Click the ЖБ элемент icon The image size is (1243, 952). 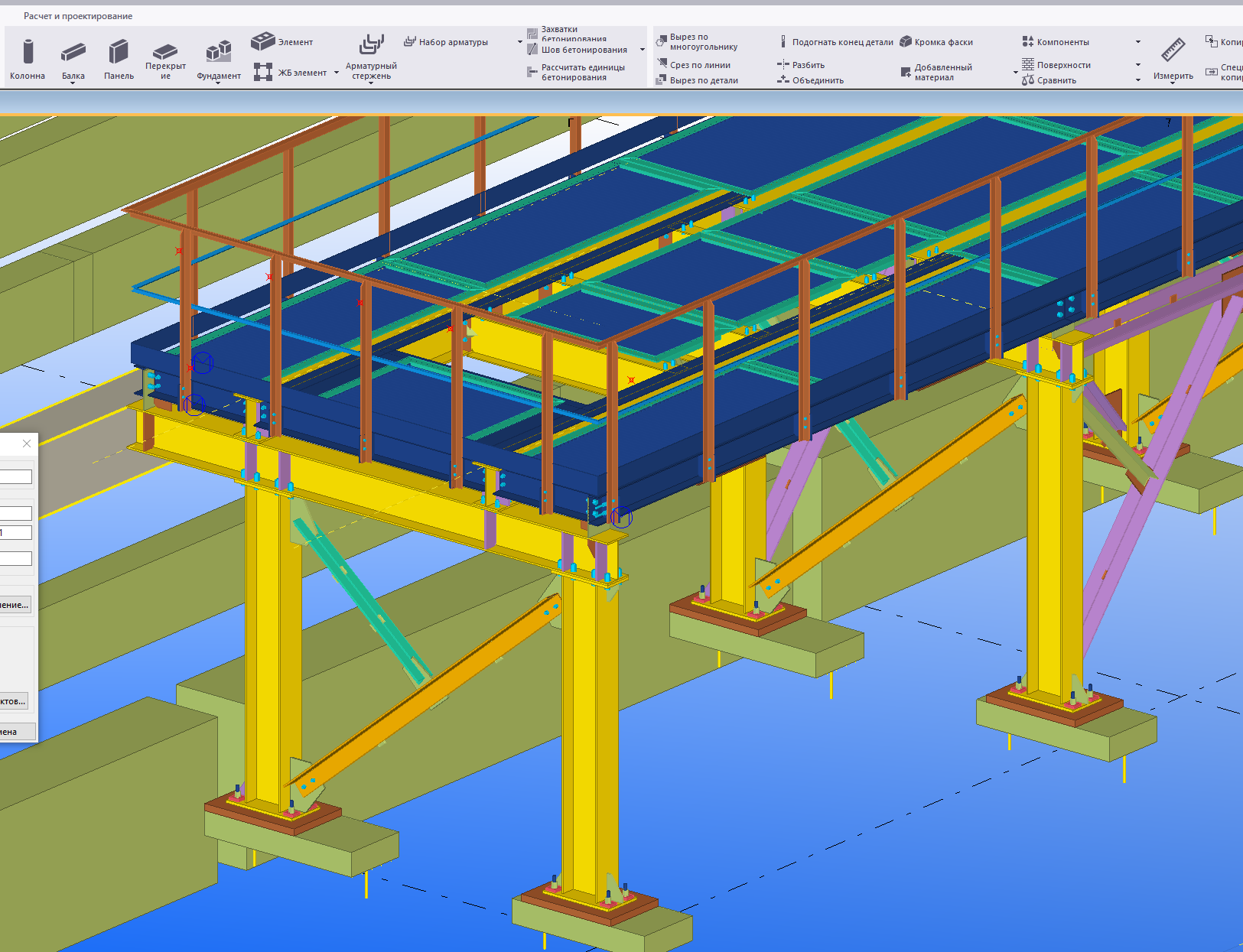pos(263,73)
